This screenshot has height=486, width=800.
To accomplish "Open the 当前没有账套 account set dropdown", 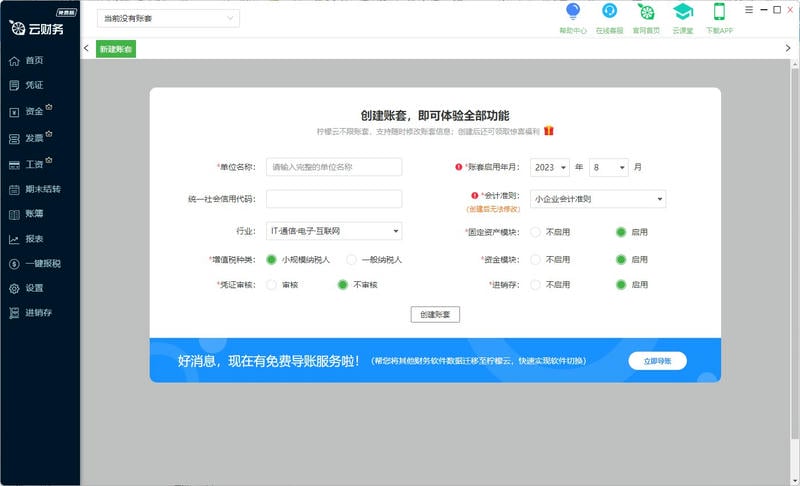I will tap(168, 18).
